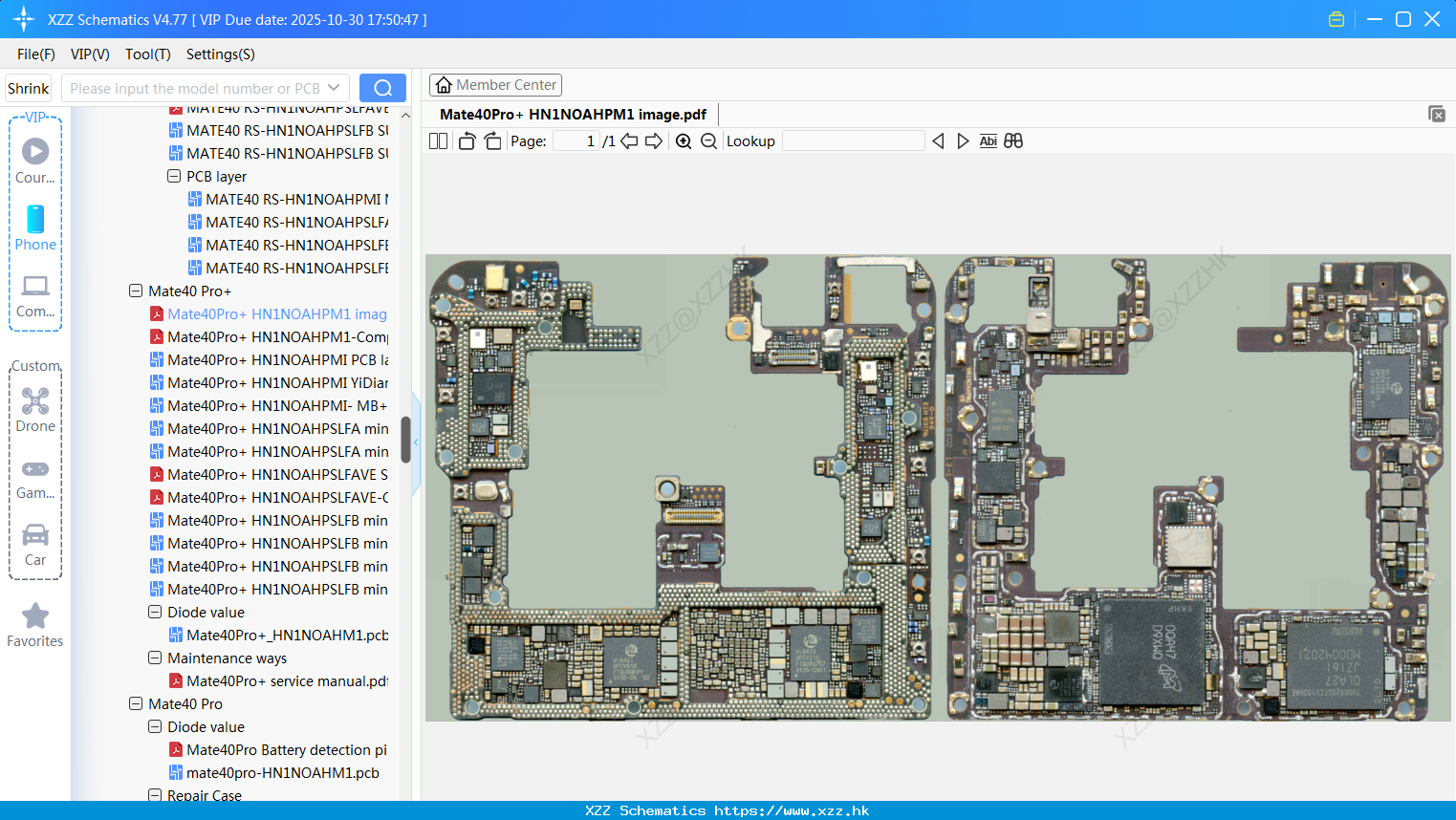The height and width of the screenshot is (820, 1456).
Task: Collapse the Mate40 Pro+ tree node
Action: pos(136,291)
